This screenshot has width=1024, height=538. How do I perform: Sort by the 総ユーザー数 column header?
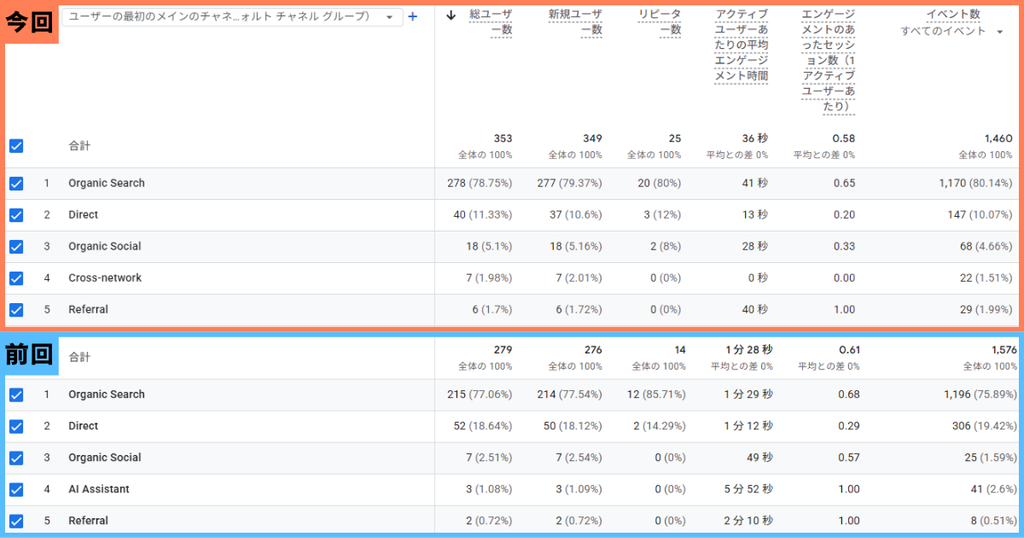tap(491, 22)
